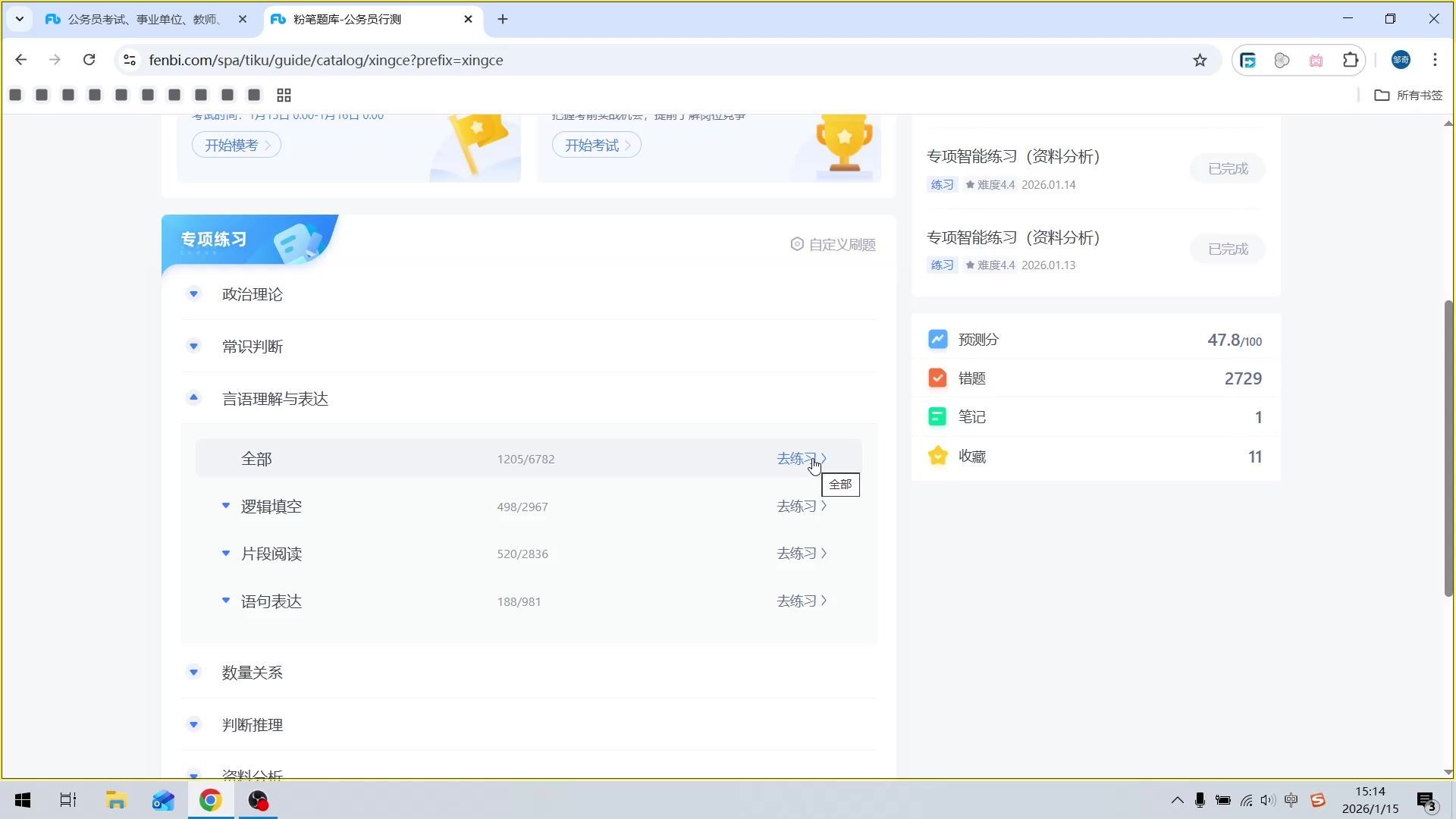
Task: Expand 片段阅读 subcategory arrow
Action: point(225,554)
